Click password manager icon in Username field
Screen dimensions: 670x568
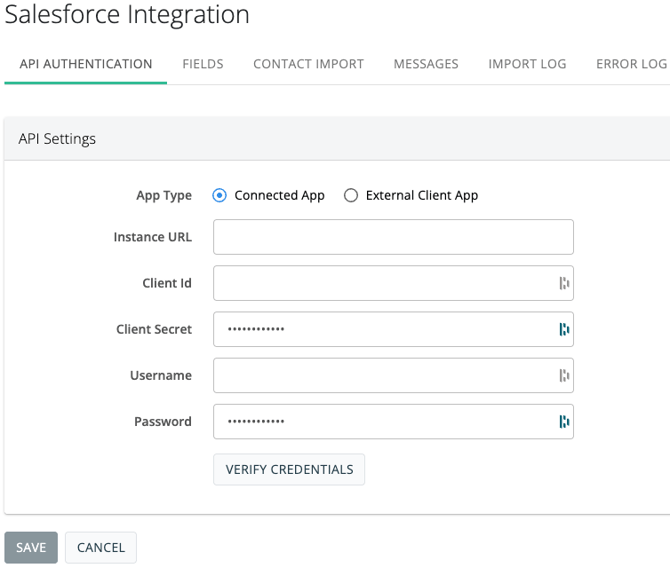pos(564,375)
